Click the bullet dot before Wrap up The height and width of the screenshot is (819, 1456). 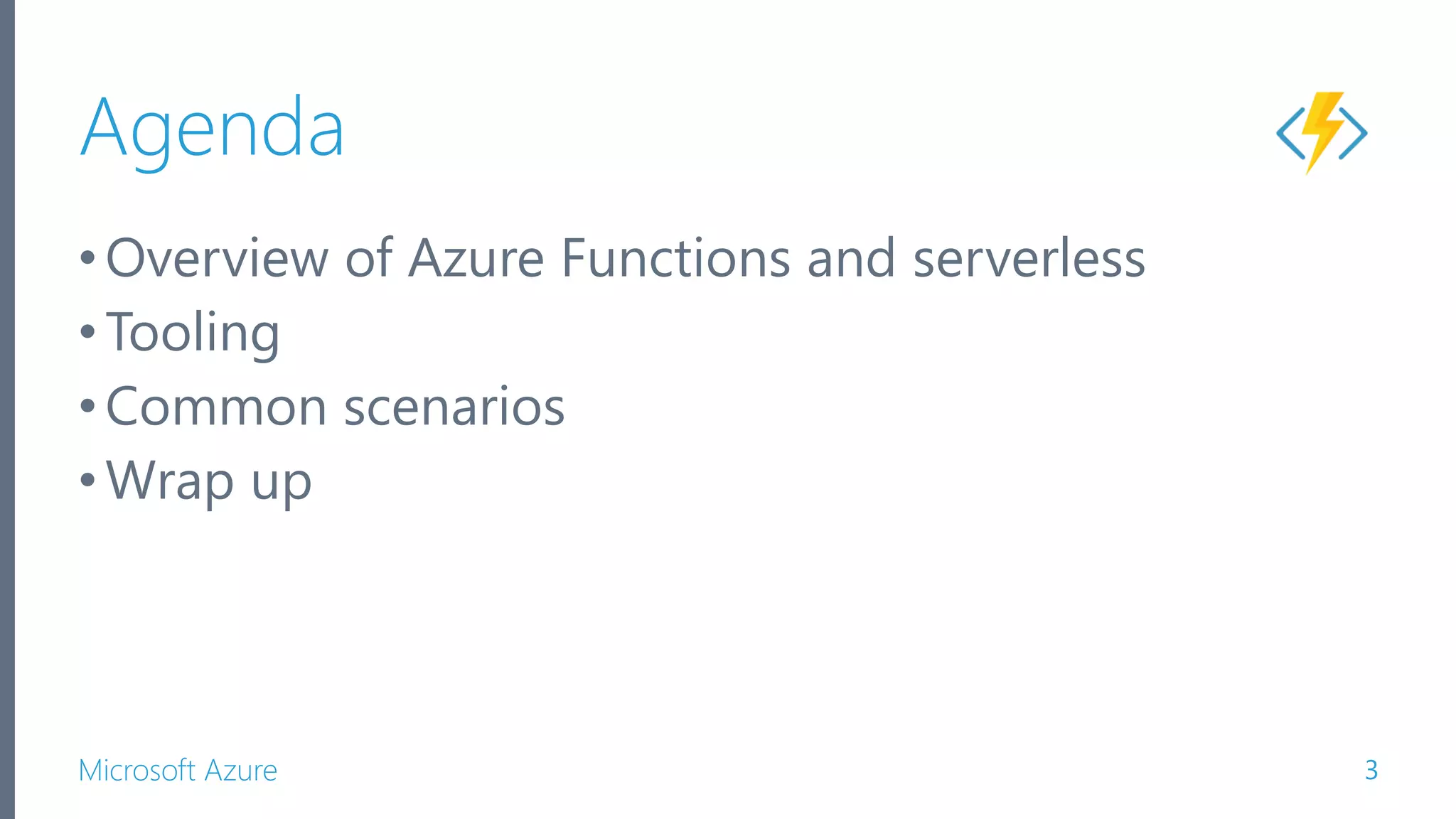pyautogui.click(x=87, y=479)
